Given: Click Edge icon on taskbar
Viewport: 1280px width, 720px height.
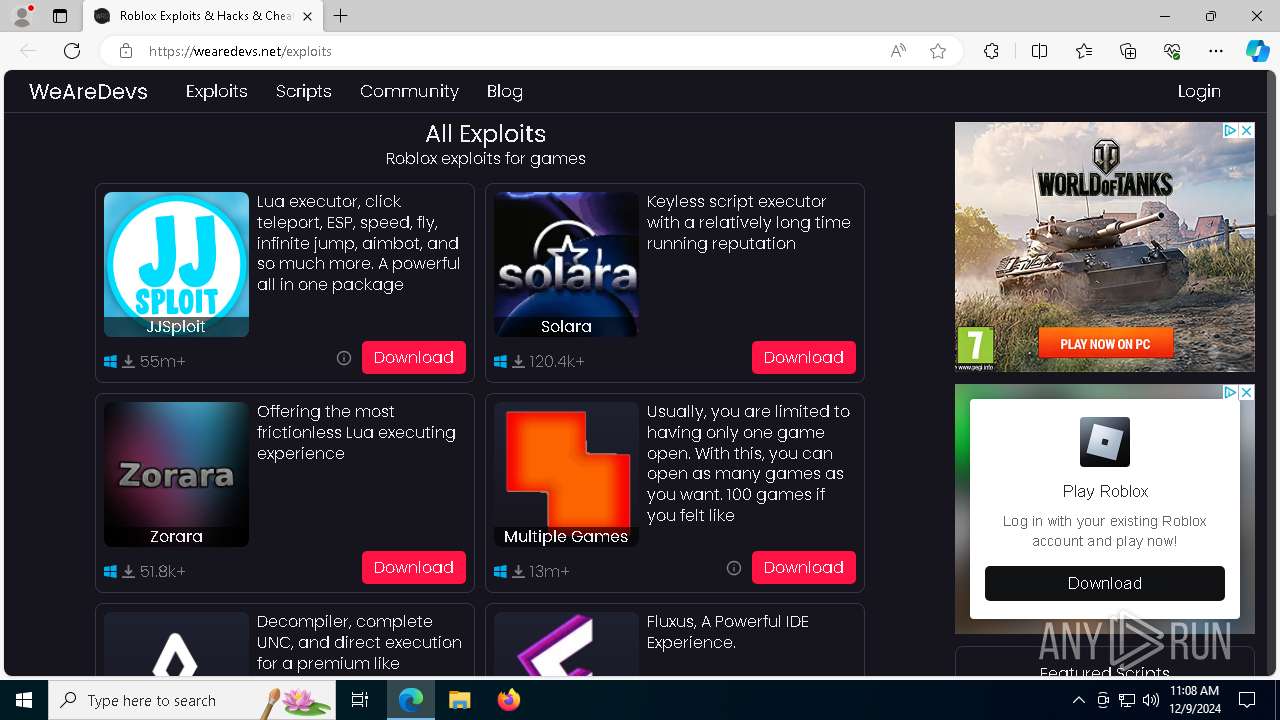Looking at the screenshot, I should coord(411,700).
